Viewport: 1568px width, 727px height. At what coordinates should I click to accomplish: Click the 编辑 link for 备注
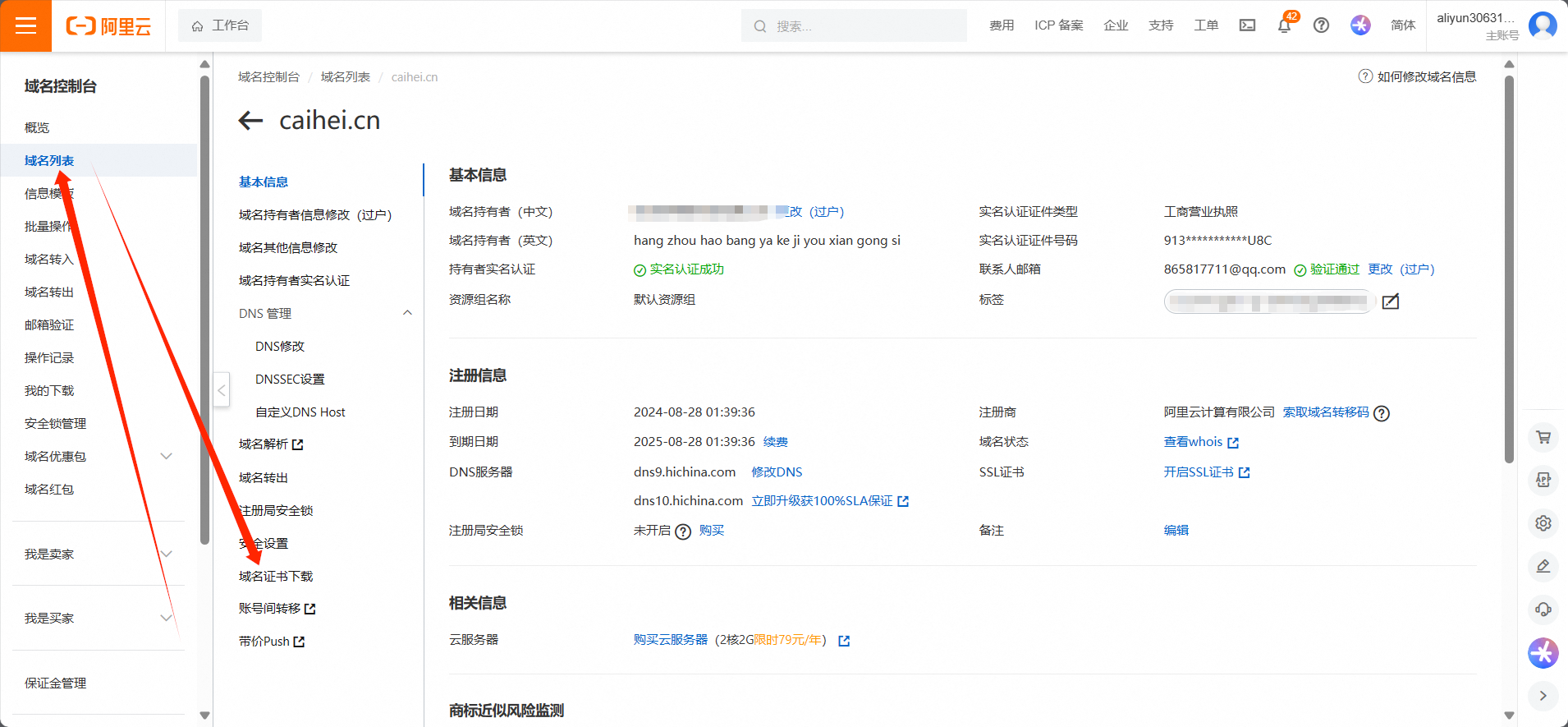click(x=1176, y=531)
